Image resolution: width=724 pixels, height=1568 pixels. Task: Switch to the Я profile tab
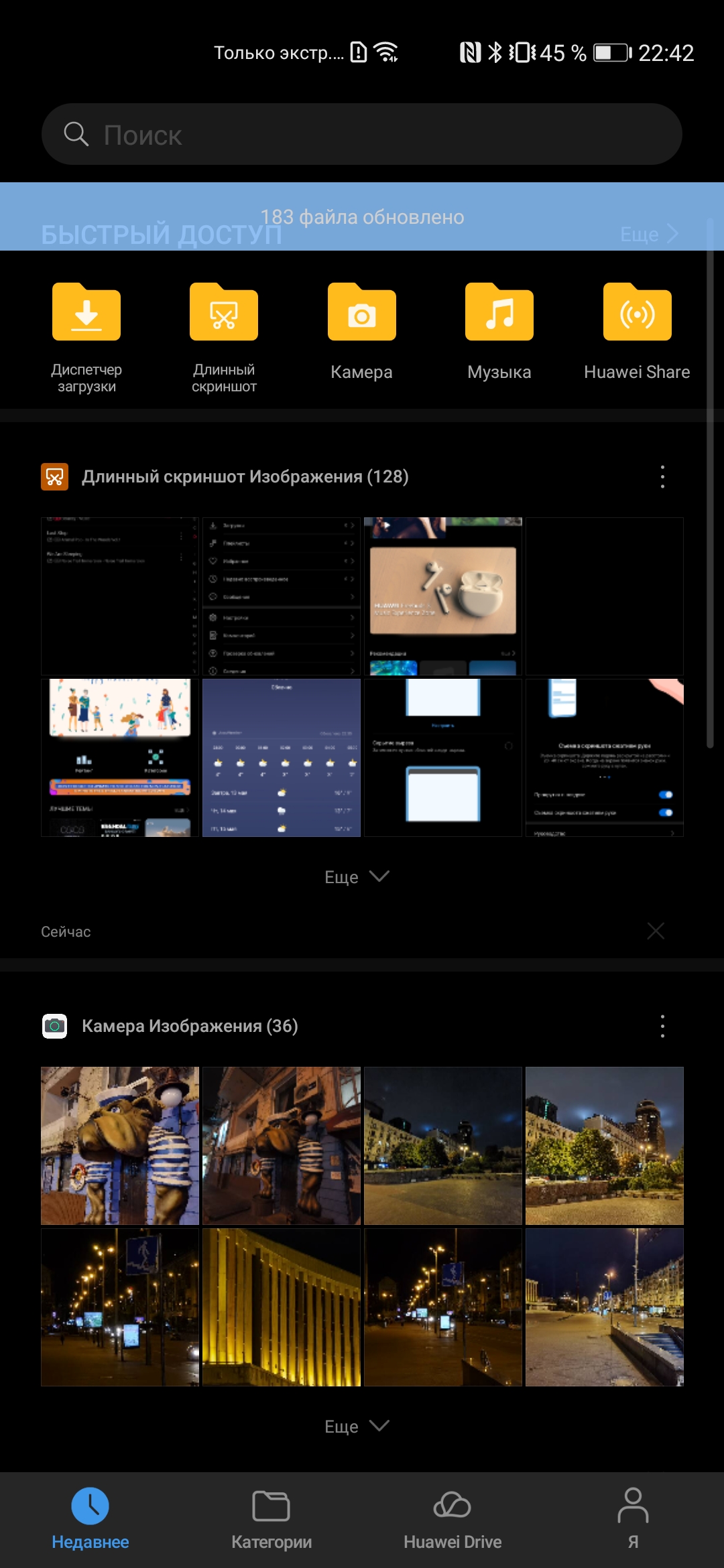[x=633, y=1519]
